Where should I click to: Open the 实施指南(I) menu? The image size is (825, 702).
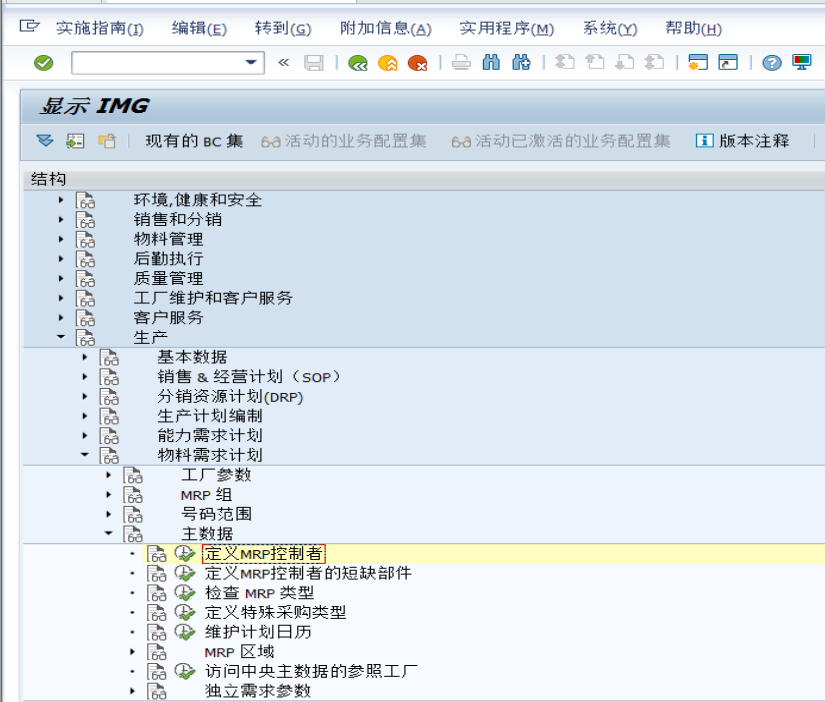(x=100, y=28)
